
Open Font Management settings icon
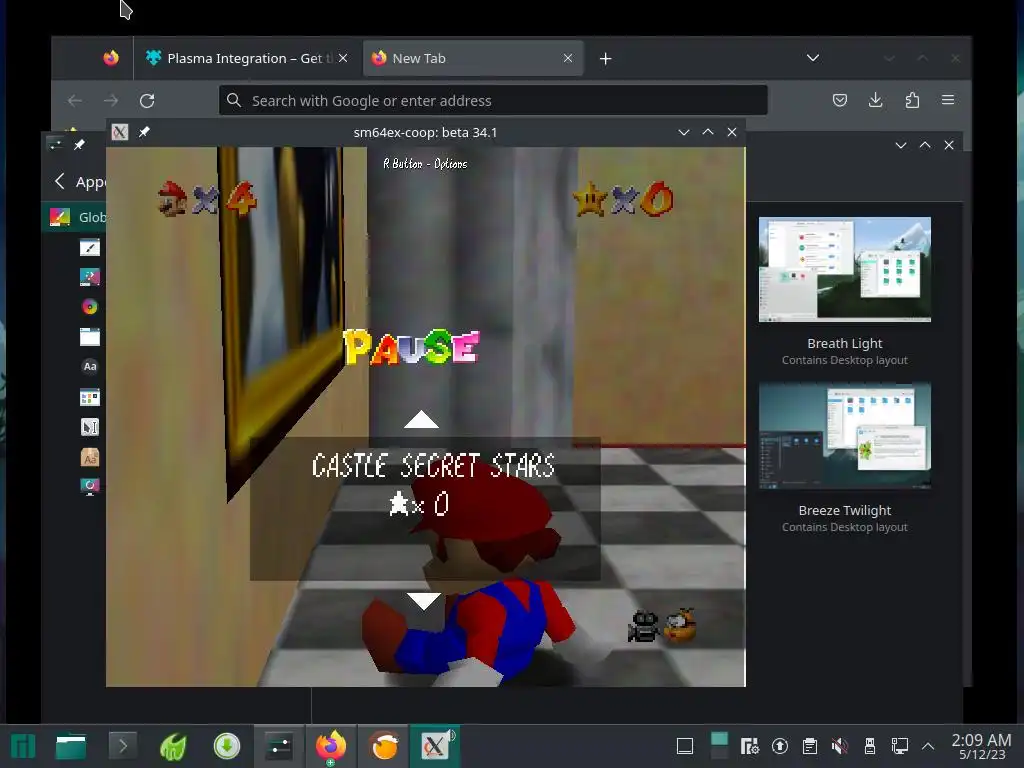click(89, 457)
